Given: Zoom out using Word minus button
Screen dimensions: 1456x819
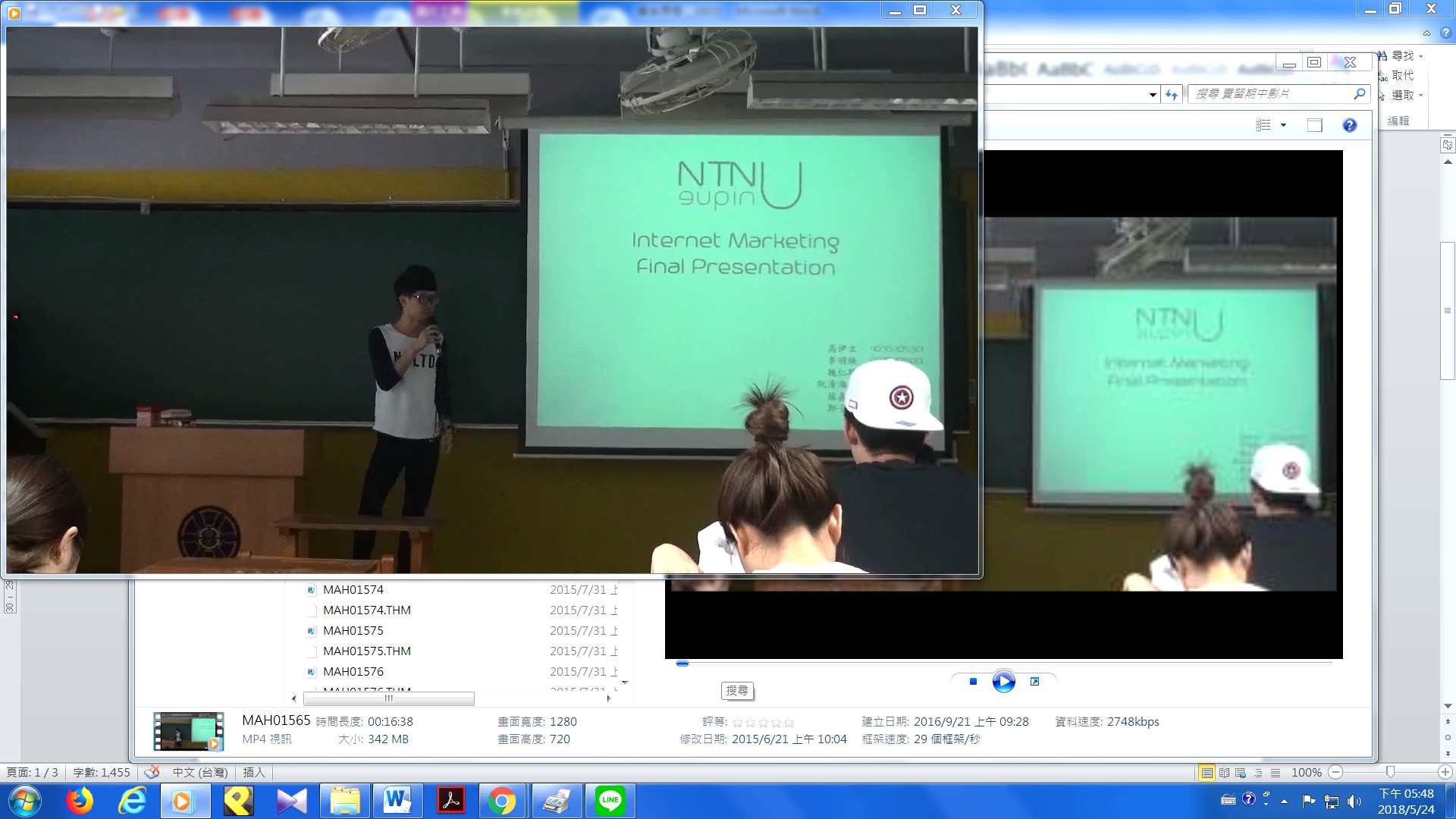Looking at the screenshot, I should click(x=1336, y=772).
